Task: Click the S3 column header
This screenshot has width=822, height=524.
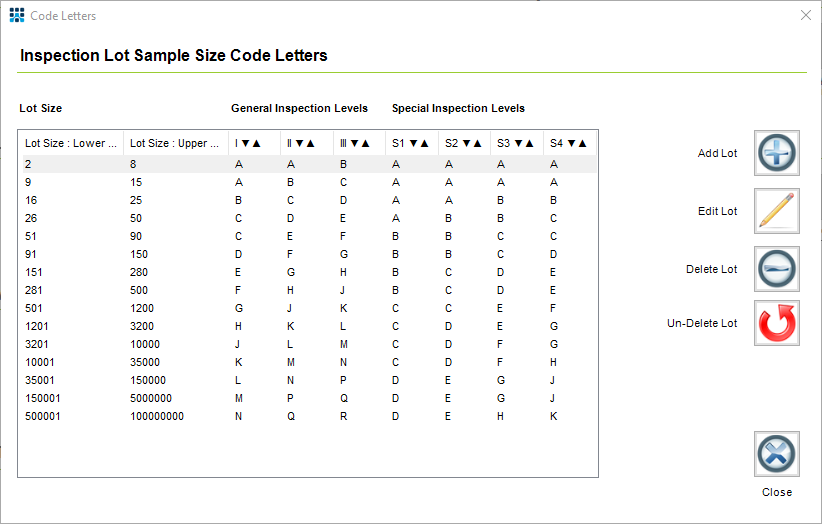Action: pyautogui.click(x=516, y=144)
